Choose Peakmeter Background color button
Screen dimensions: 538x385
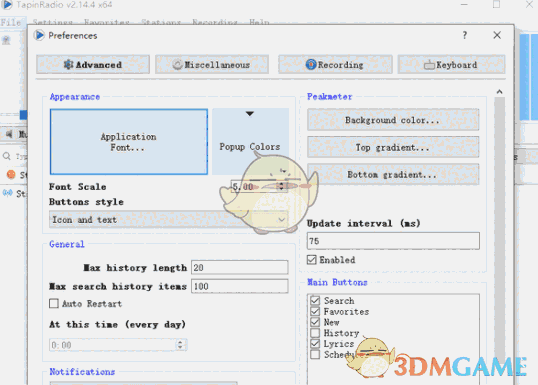(x=393, y=120)
